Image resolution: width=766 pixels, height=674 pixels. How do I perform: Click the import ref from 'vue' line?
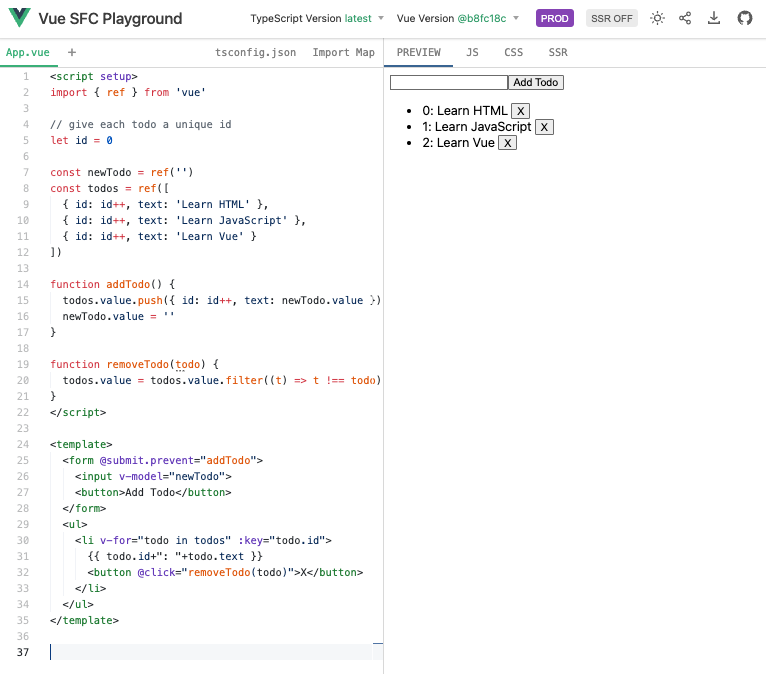point(128,92)
